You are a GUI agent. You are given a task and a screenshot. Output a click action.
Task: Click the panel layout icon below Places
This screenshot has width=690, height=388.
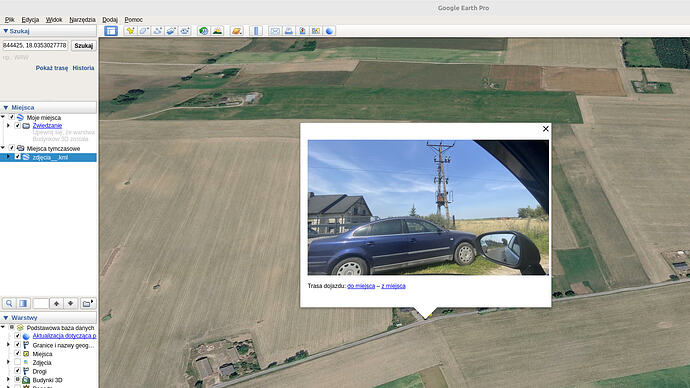point(23,304)
